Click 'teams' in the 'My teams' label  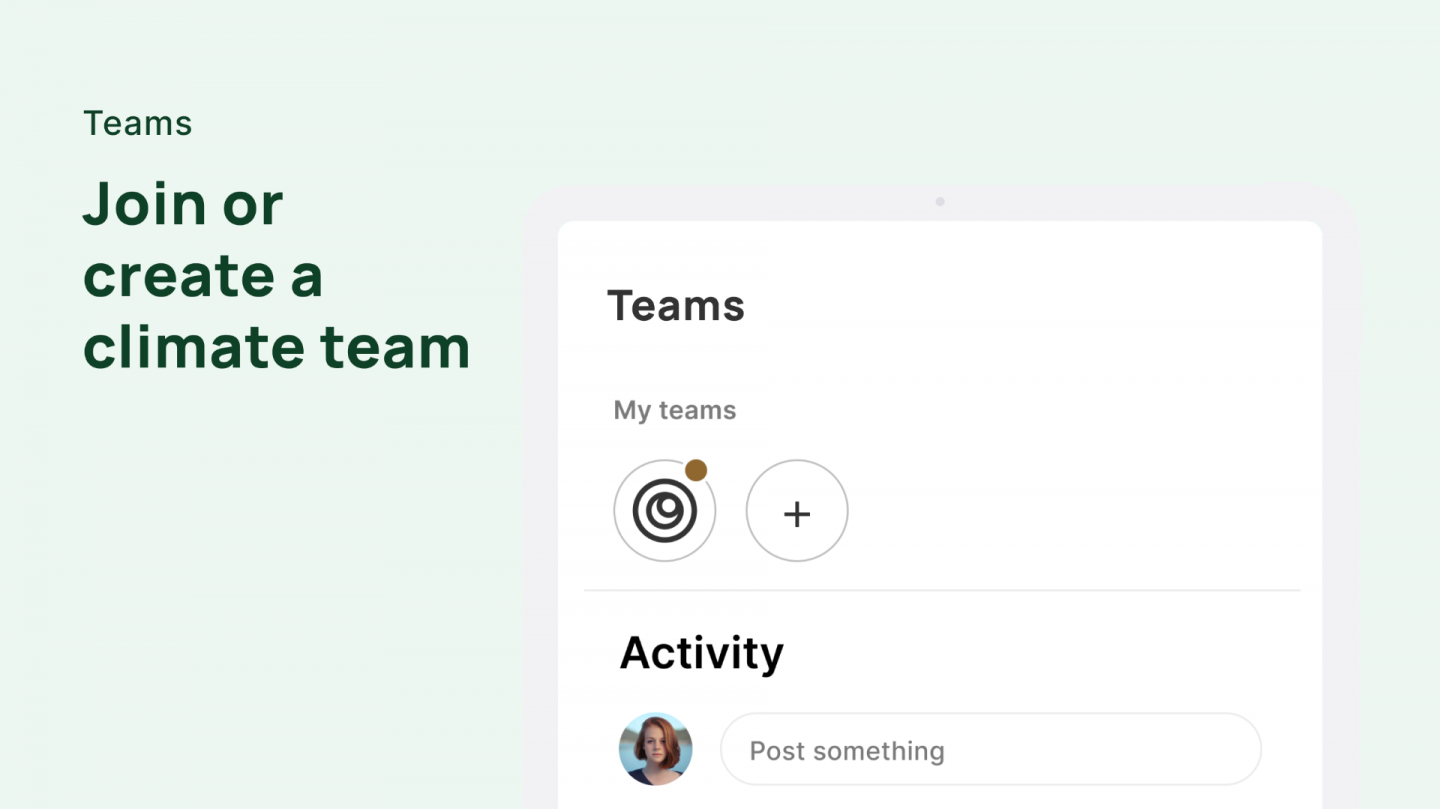pyautogui.click(x=697, y=411)
